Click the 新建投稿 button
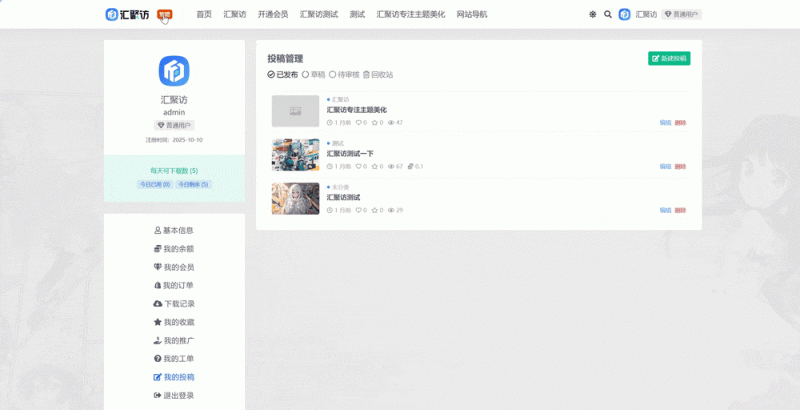800x410 pixels. pos(669,58)
